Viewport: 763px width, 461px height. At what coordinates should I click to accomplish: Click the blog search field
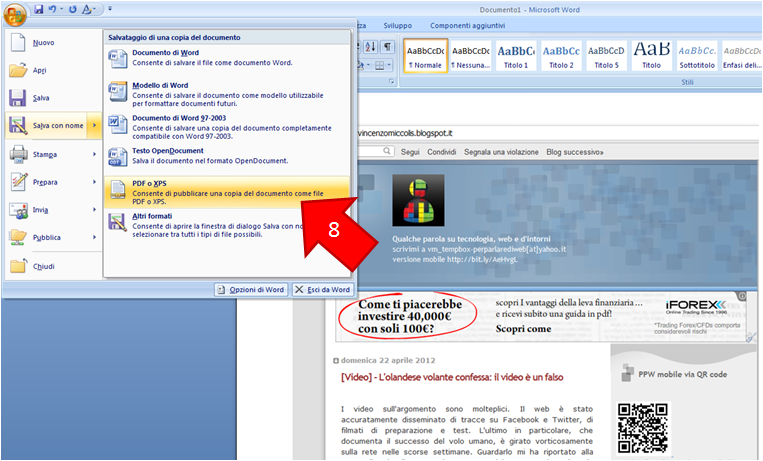point(375,151)
